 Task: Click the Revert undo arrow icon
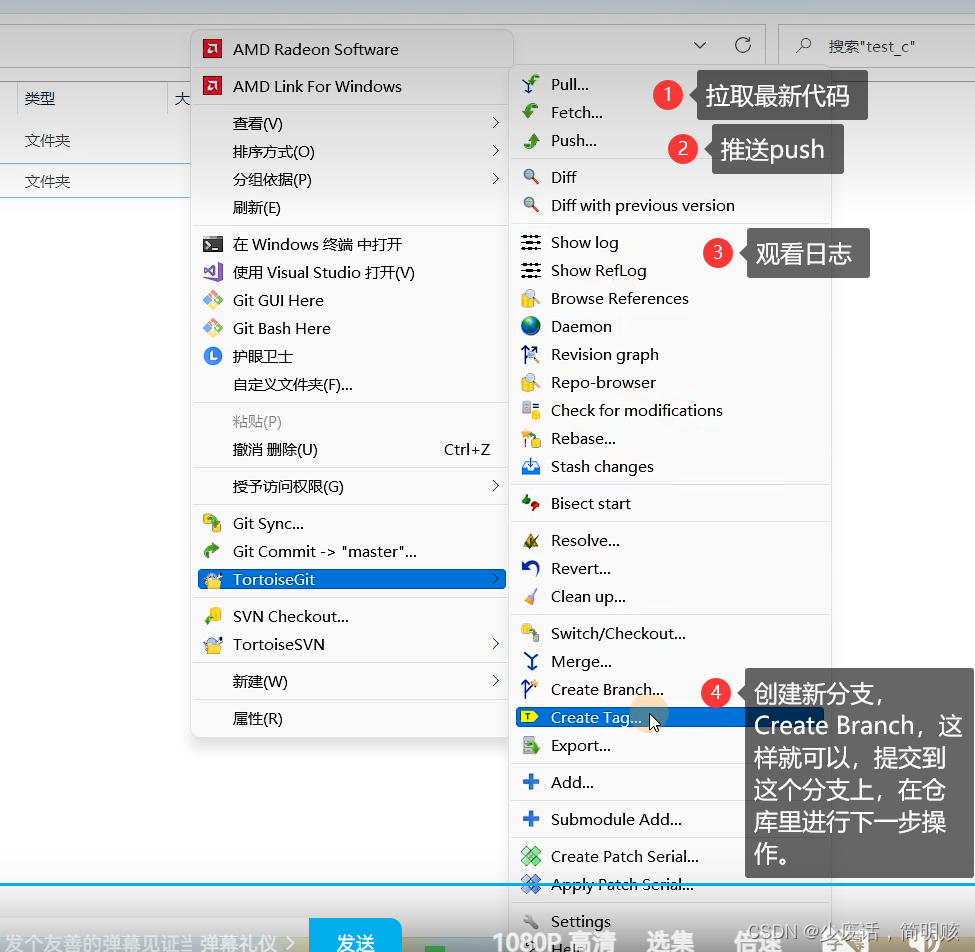click(x=530, y=568)
